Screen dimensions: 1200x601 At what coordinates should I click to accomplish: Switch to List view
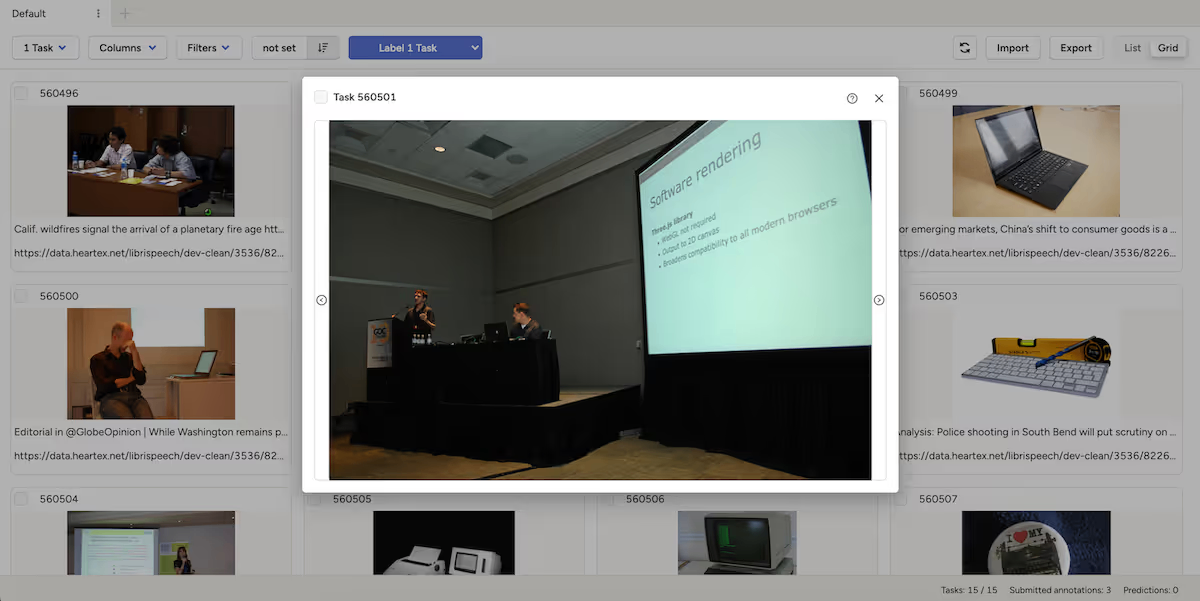1132,48
